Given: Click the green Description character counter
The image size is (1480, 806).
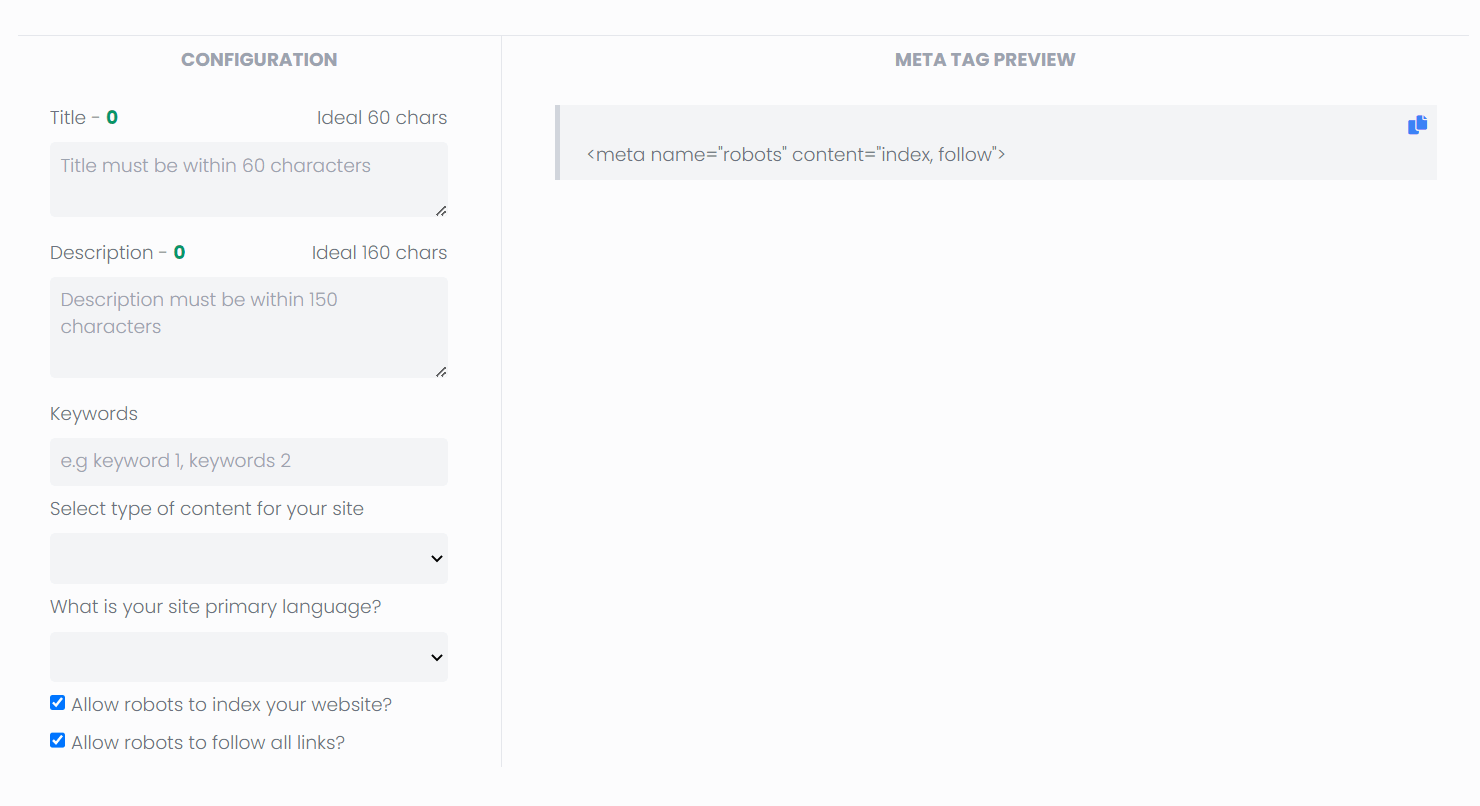Looking at the screenshot, I should (x=179, y=252).
